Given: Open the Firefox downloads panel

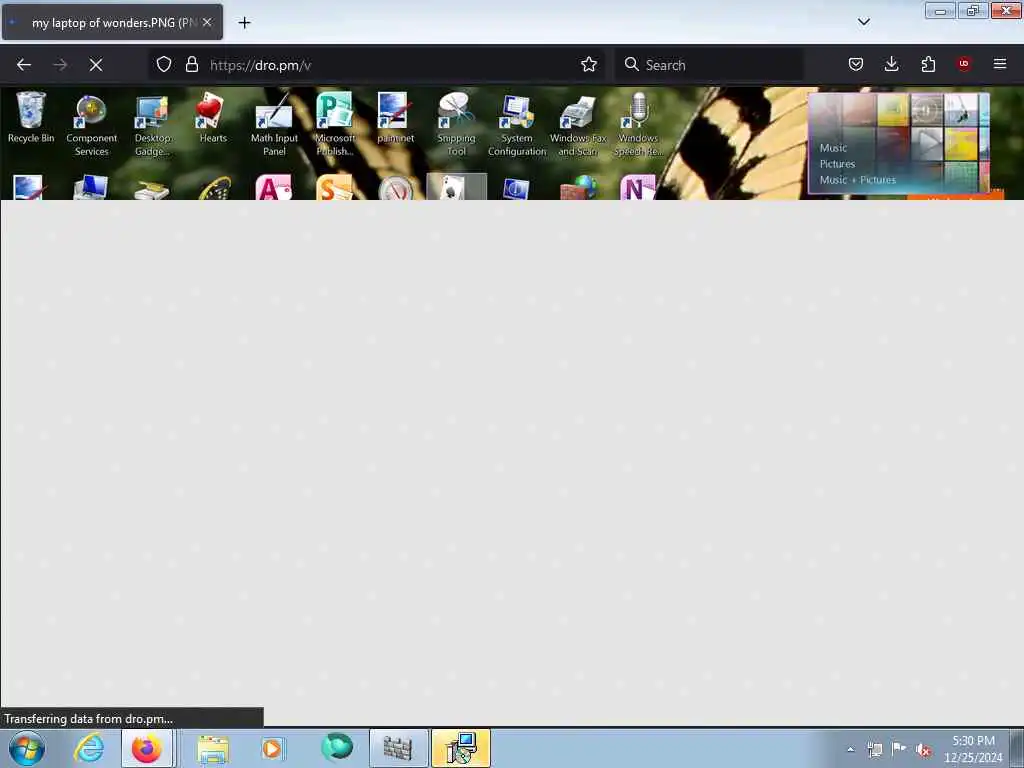Looking at the screenshot, I should [x=891, y=64].
